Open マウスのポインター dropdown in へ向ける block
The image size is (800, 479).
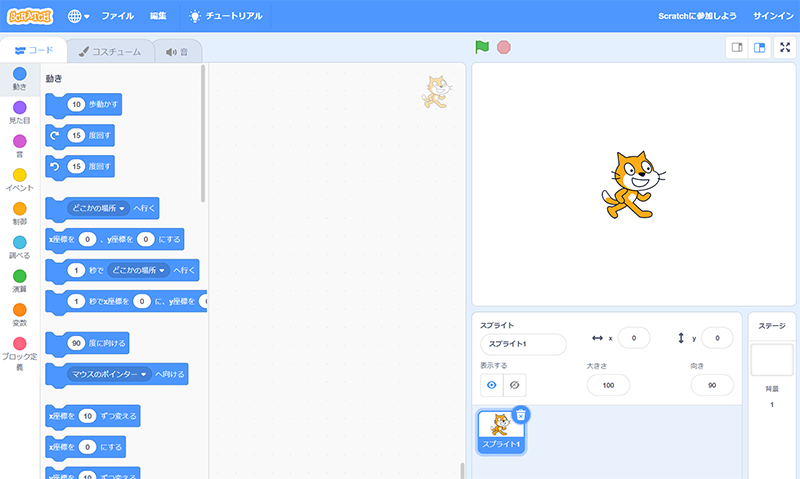coord(109,374)
